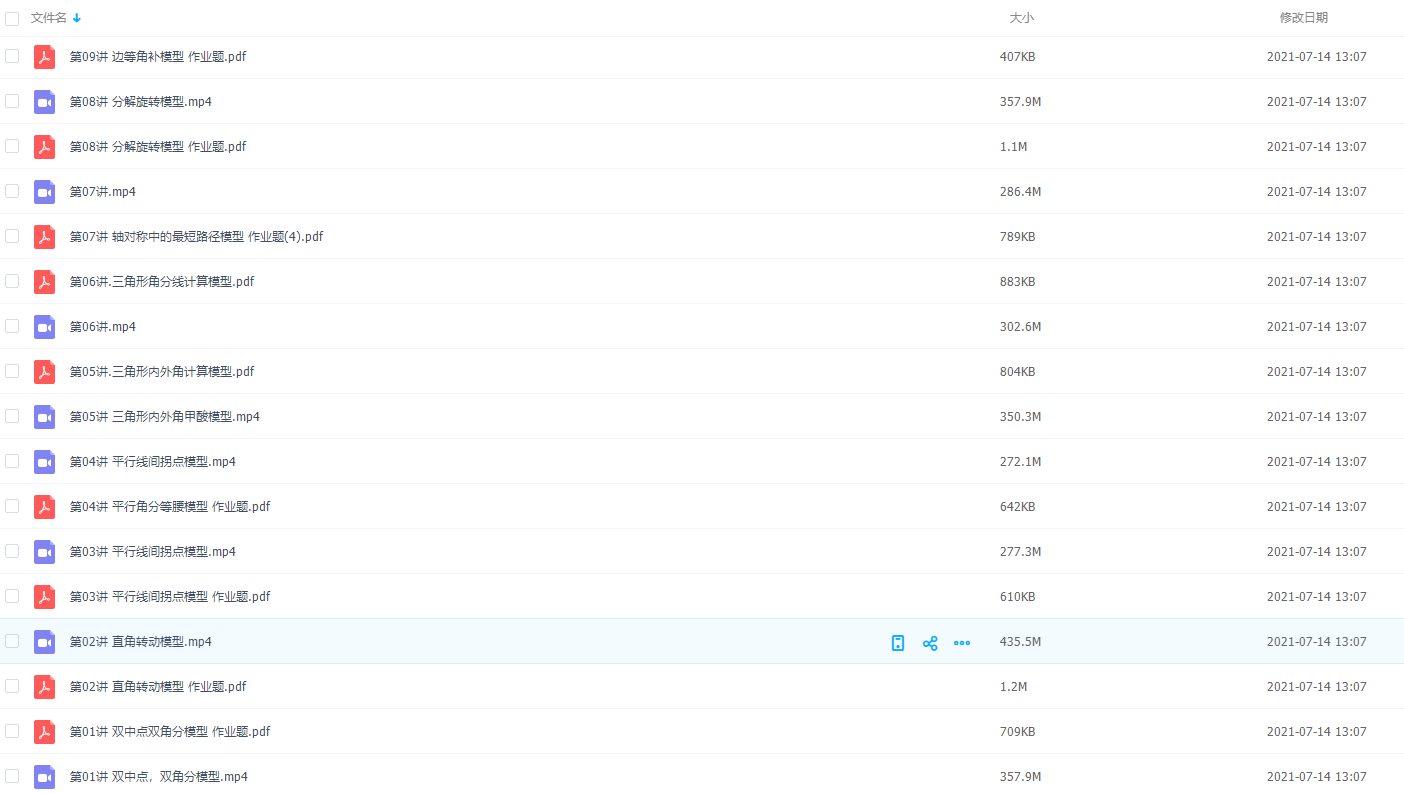Viewport: 1404px width, 793px height.
Task: Open more options (three dots) for 第02讲 直角转动模型.mp4
Action: 962,643
